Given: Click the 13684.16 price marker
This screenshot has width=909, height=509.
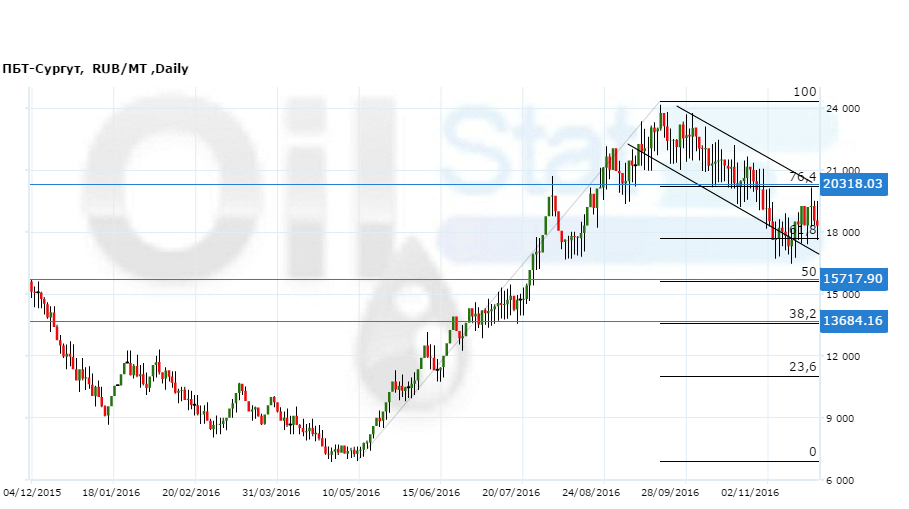Looking at the screenshot, I should coord(853,321).
